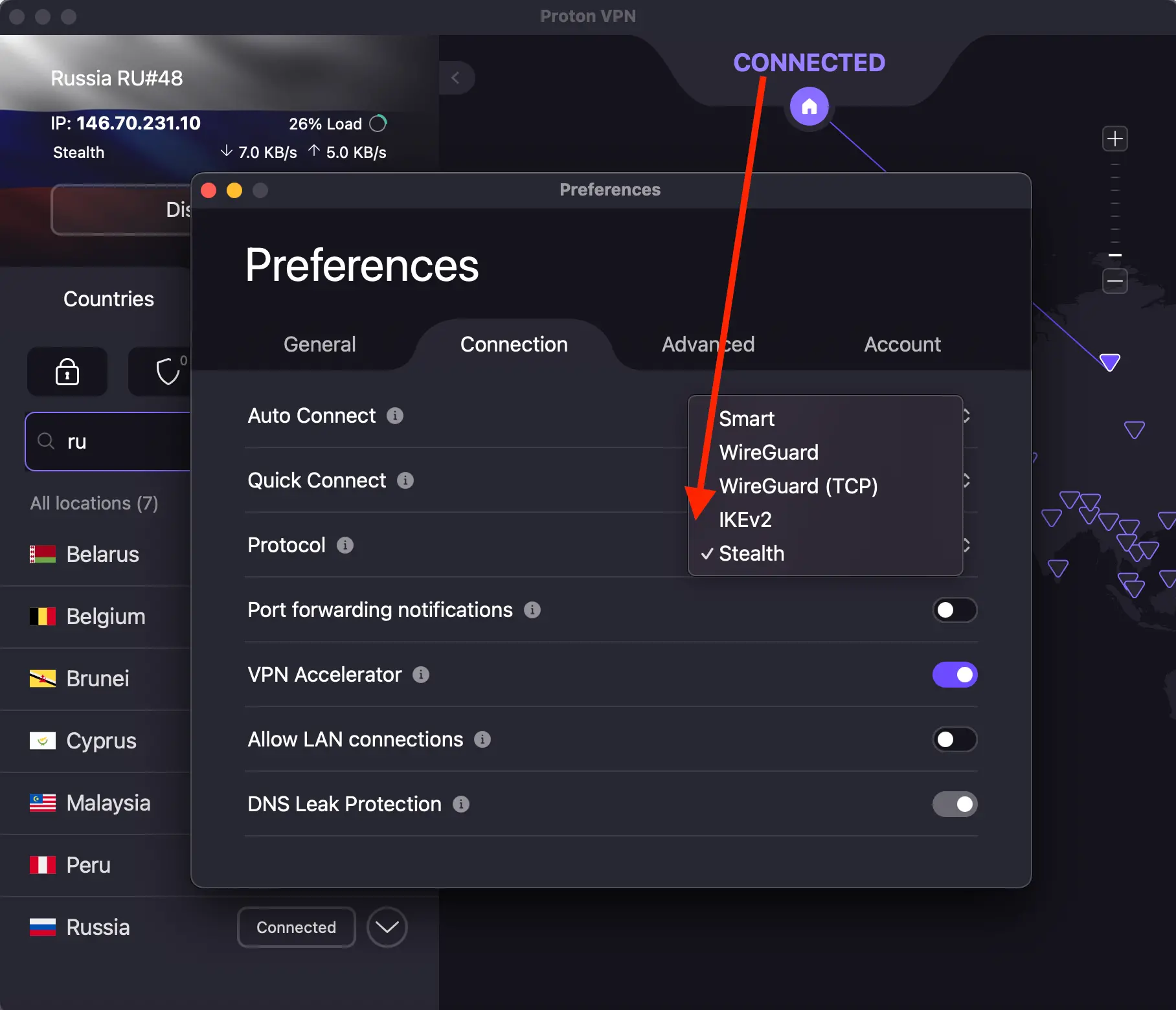The image size is (1176, 1010).
Task: Switch to the Advanced tab
Action: click(x=708, y=344)
